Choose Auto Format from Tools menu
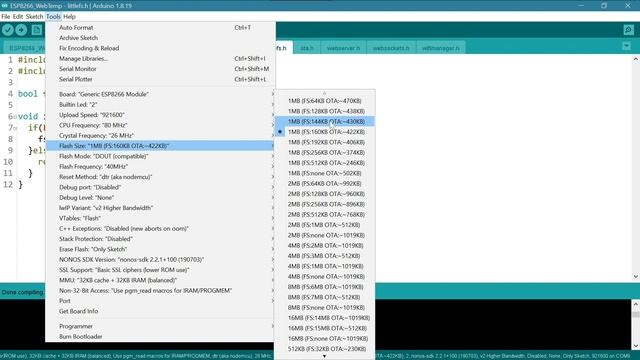This screenshot has width=640, height=360. point(160,28)
